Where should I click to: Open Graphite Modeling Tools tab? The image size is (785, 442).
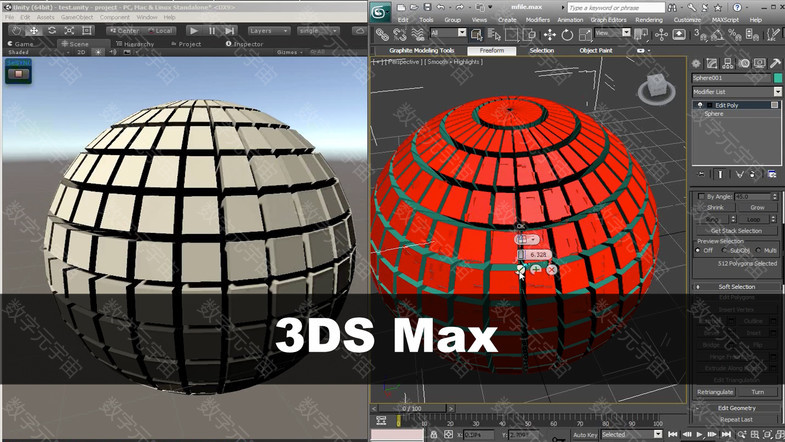tap(422, 51)
